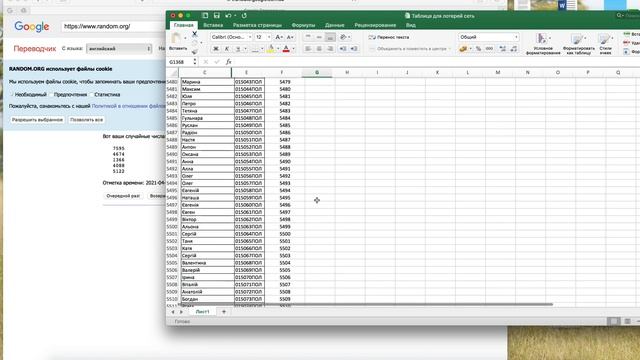
Task: Click Разрешить выбранное cookie button
Action: [37, 120]
